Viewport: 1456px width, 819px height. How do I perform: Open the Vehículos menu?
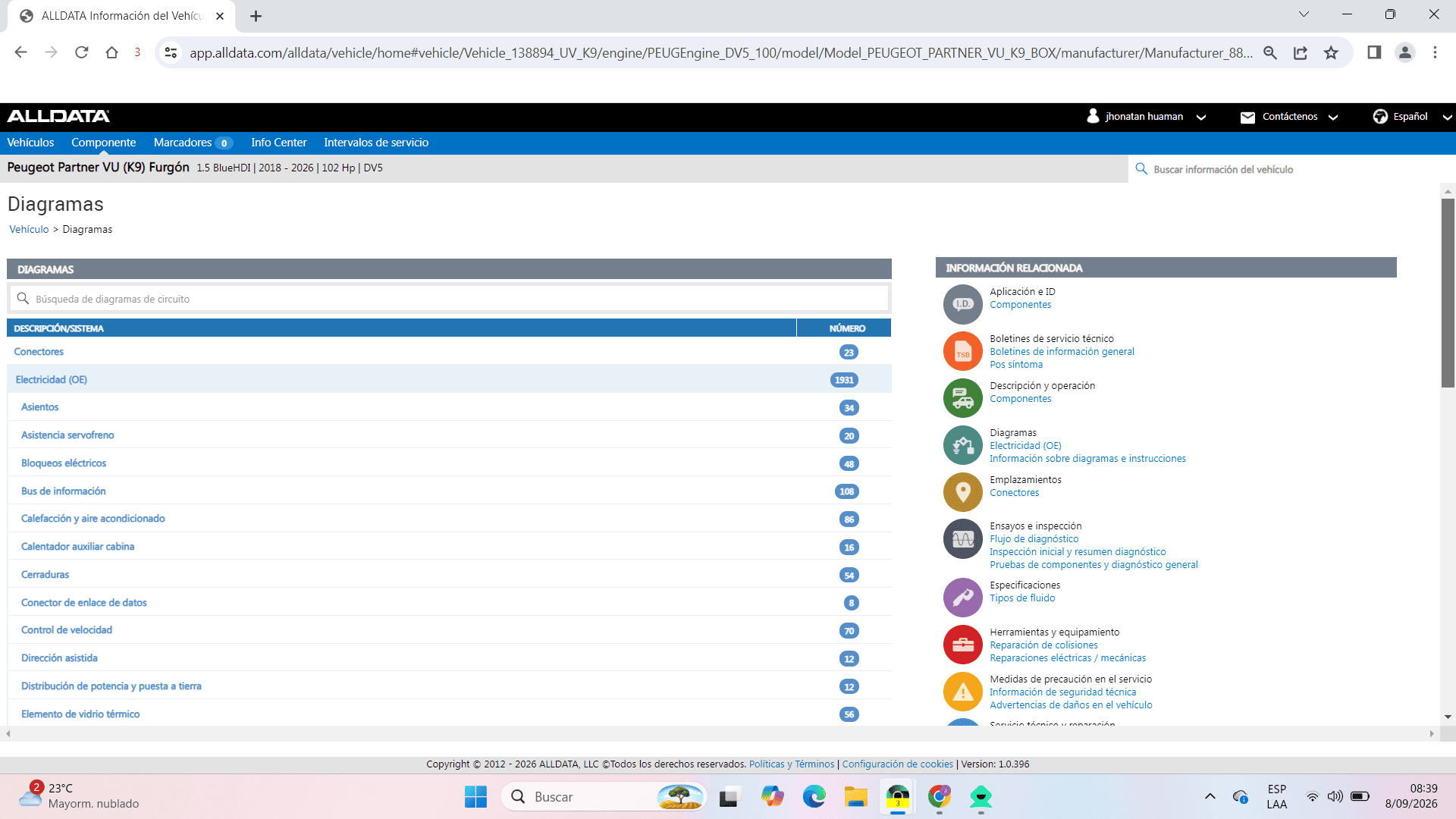(30, 143)
